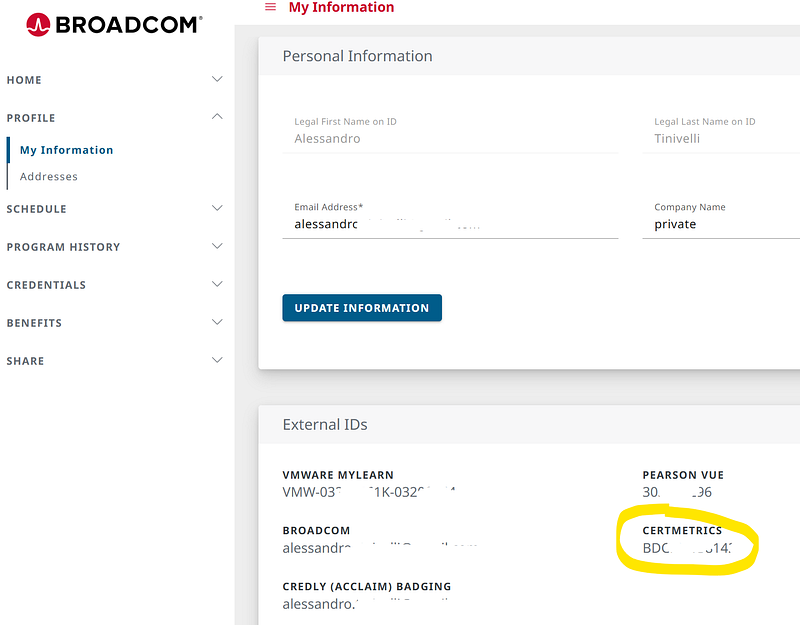The height and width of the screenshot is (625, 800).
Task: Select My Information in sidebar
Action: tap(66, 150)
